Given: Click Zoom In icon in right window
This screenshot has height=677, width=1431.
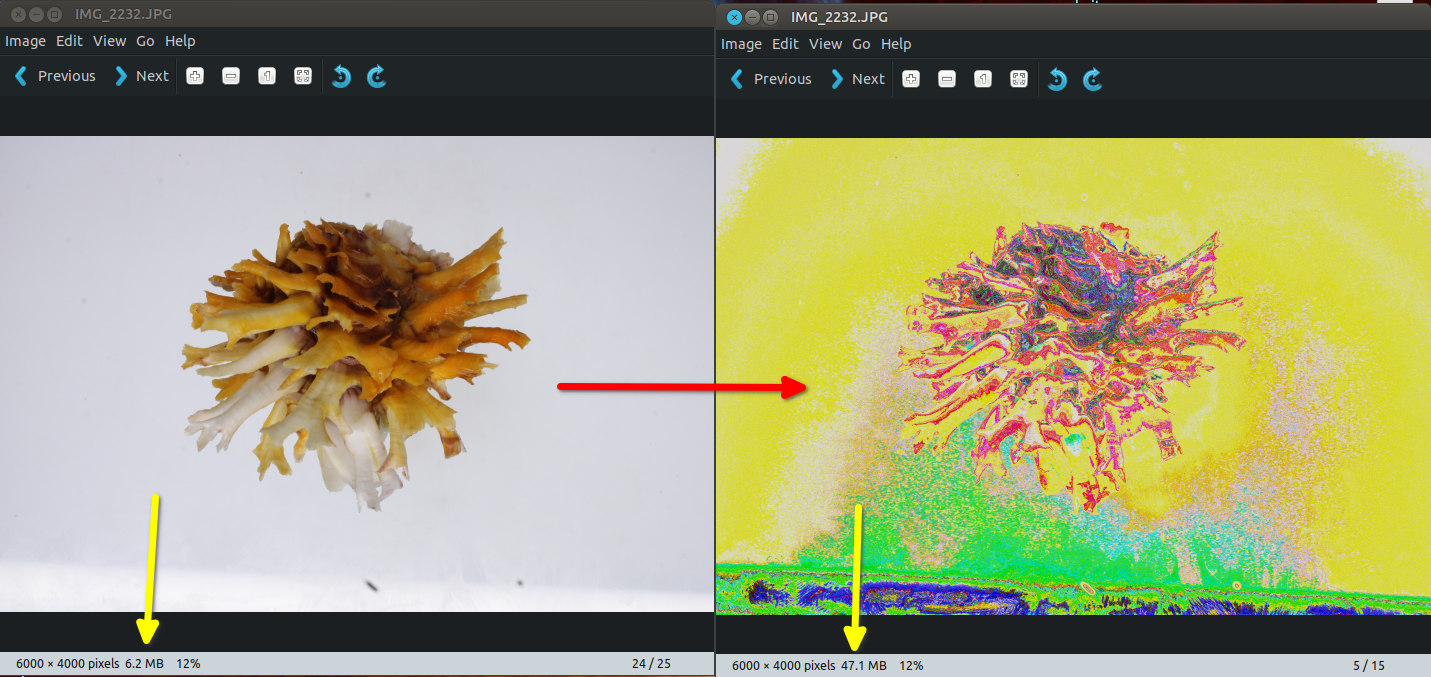Looking at the screenshot, I should [911, 79].
